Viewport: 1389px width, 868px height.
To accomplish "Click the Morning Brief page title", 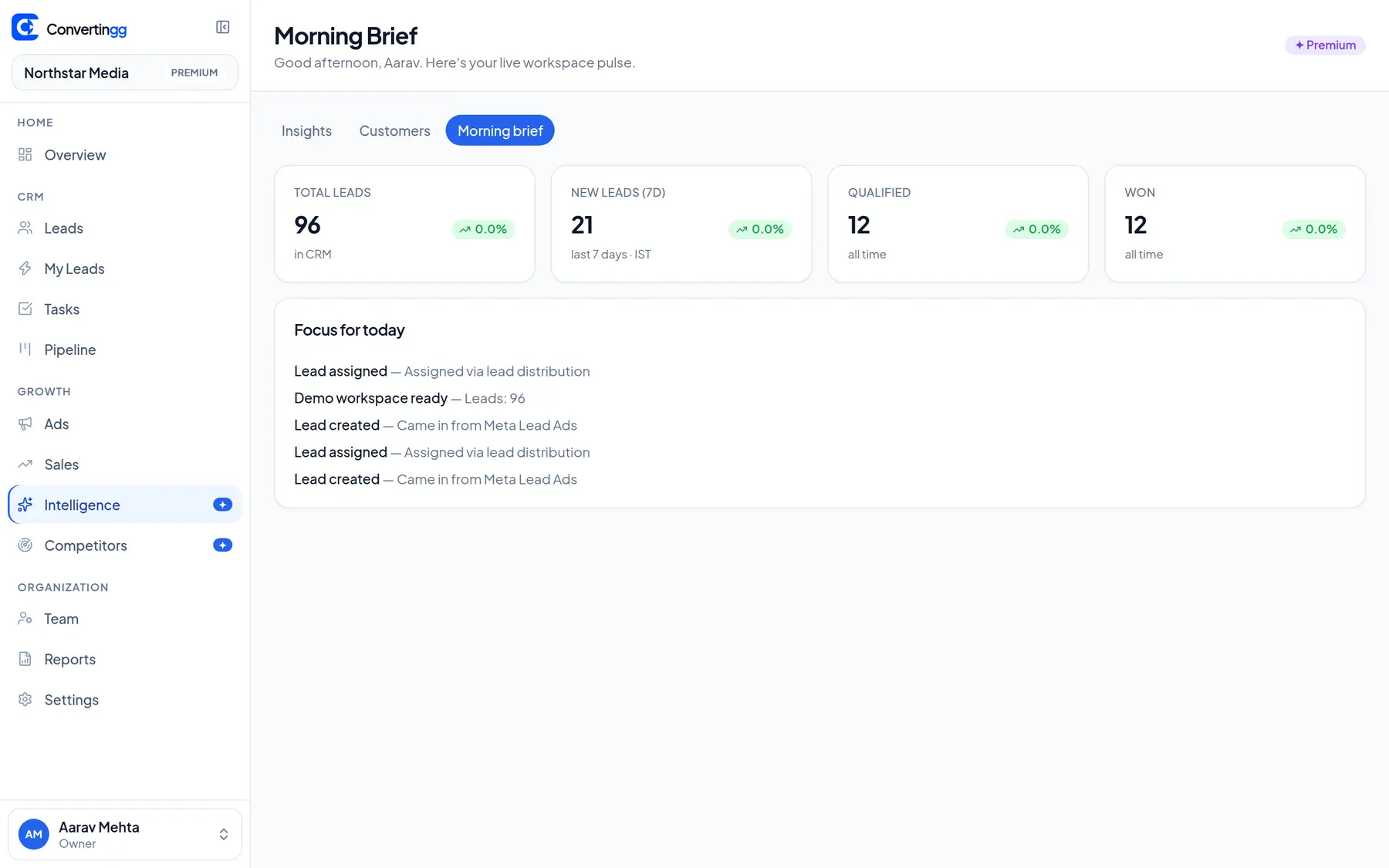I will (x=346, y=35).
